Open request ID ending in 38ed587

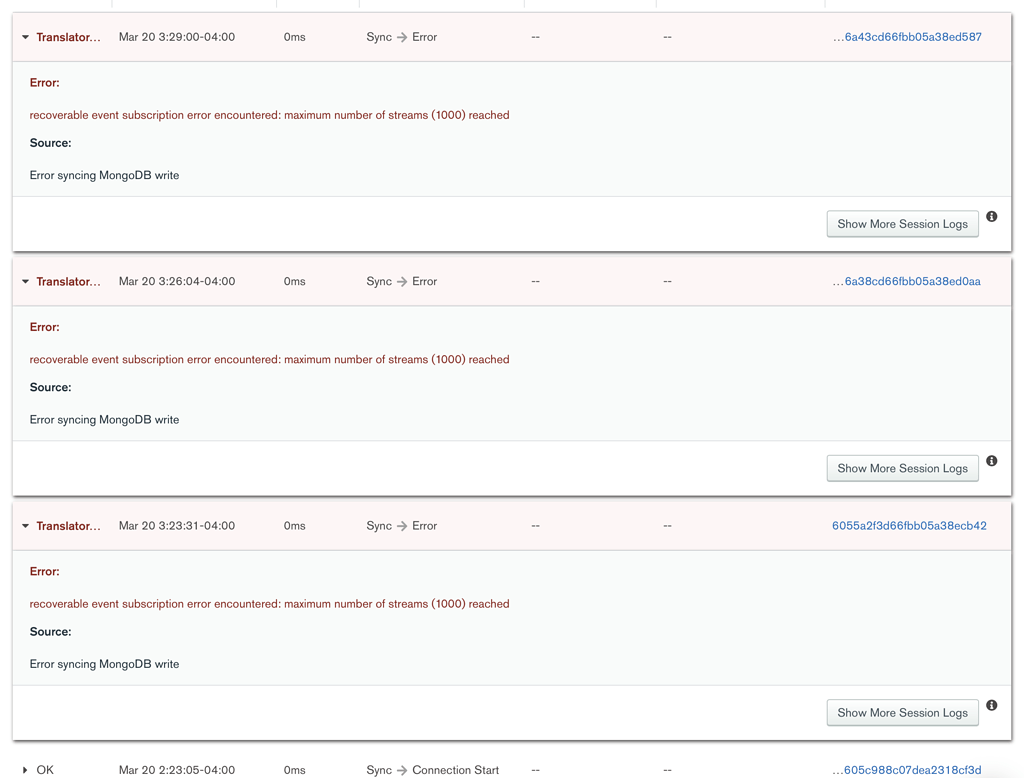907,37
